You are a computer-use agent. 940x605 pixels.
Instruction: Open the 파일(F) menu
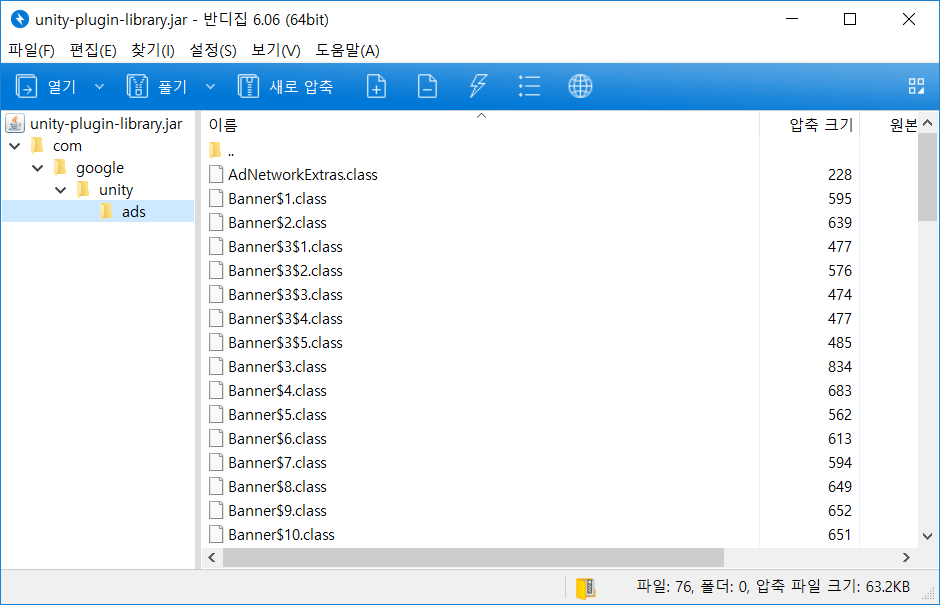pyautogui.click(x=31, y=50)
